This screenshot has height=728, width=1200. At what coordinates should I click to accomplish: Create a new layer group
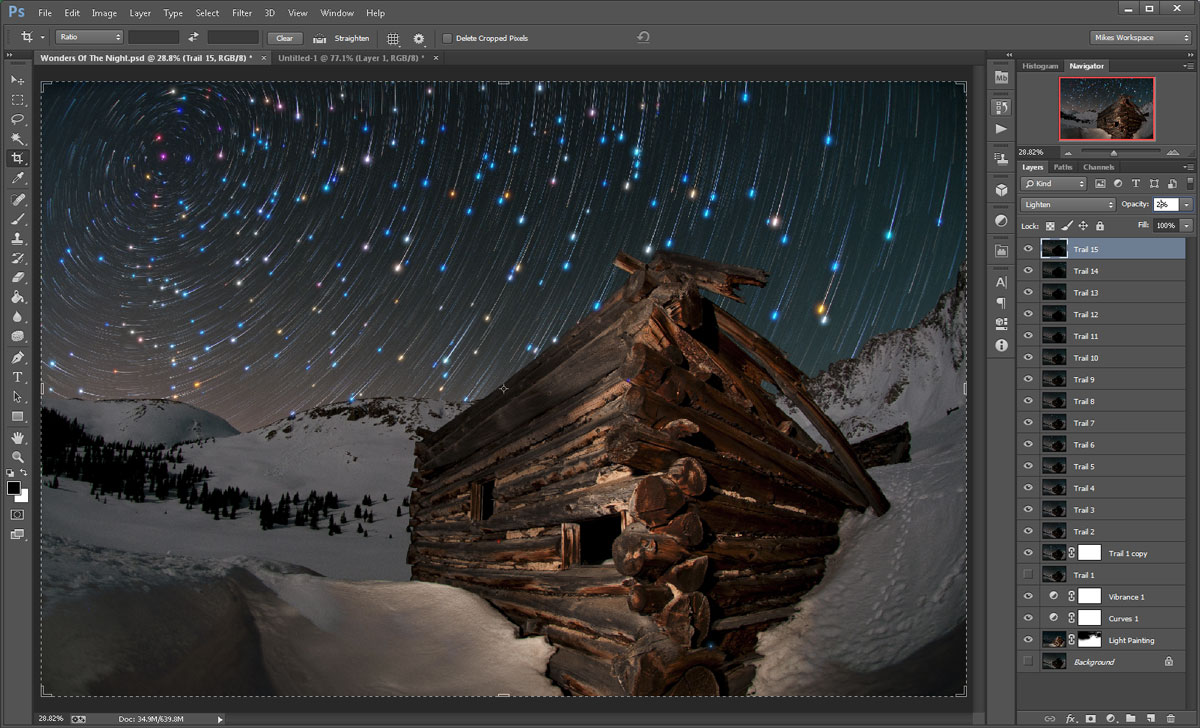click(1130, 718)
